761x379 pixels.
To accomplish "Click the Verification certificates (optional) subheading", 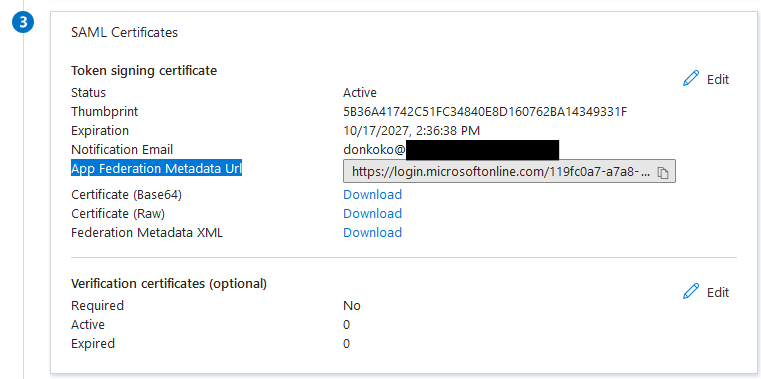I will 169,284.
